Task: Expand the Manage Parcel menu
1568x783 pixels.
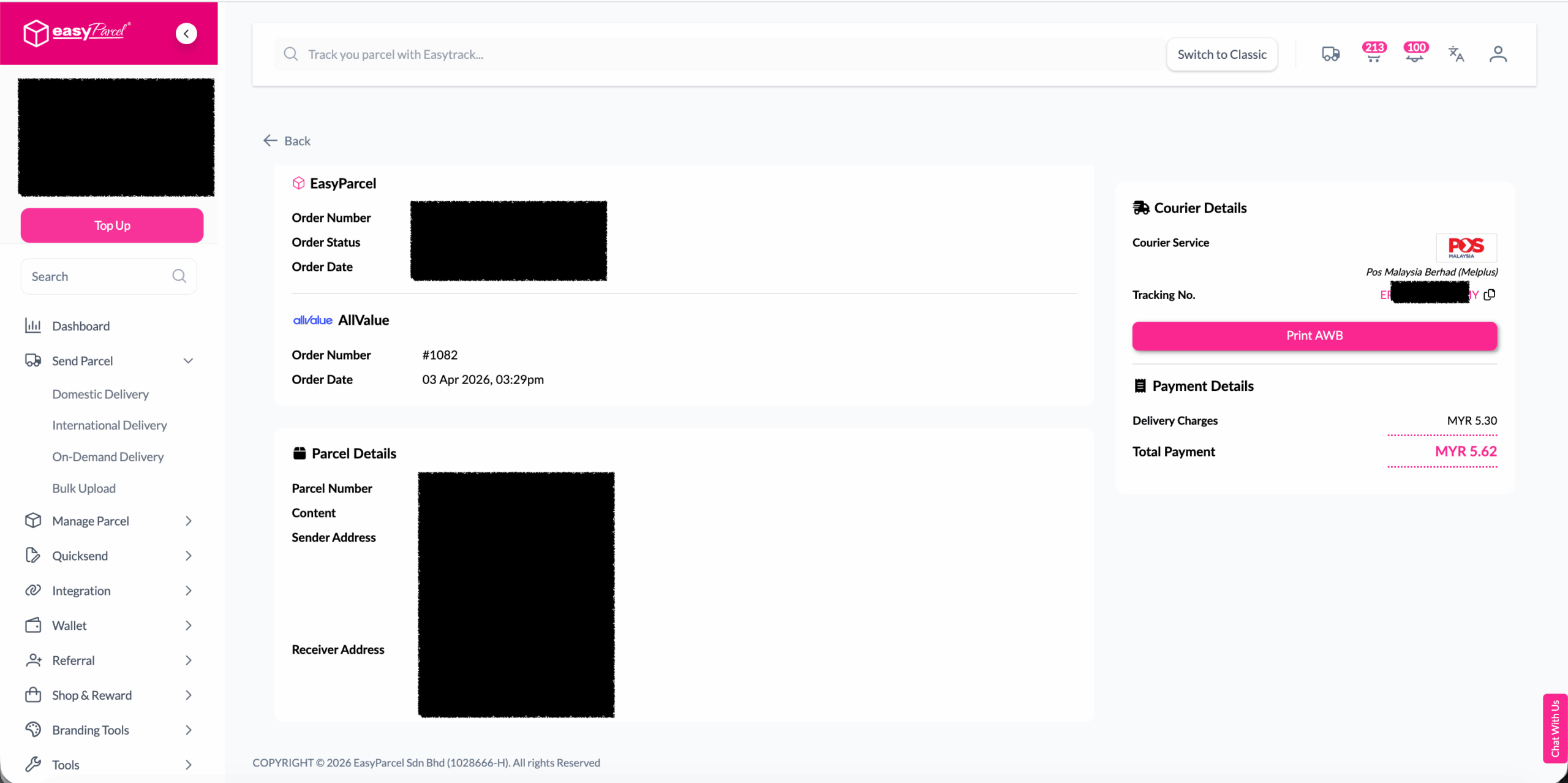Action: 188,521
